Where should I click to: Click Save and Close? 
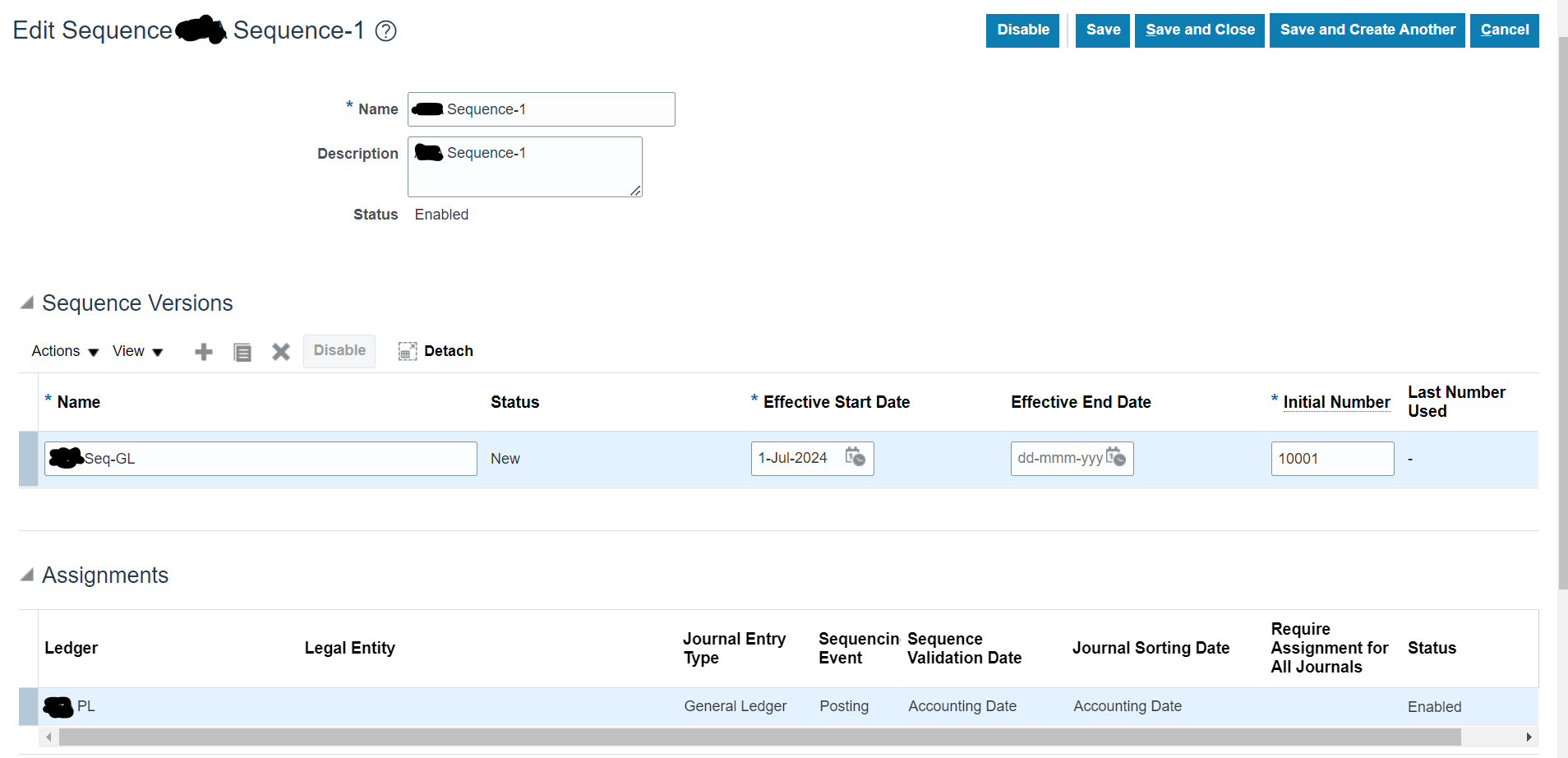coord(1199,30)
